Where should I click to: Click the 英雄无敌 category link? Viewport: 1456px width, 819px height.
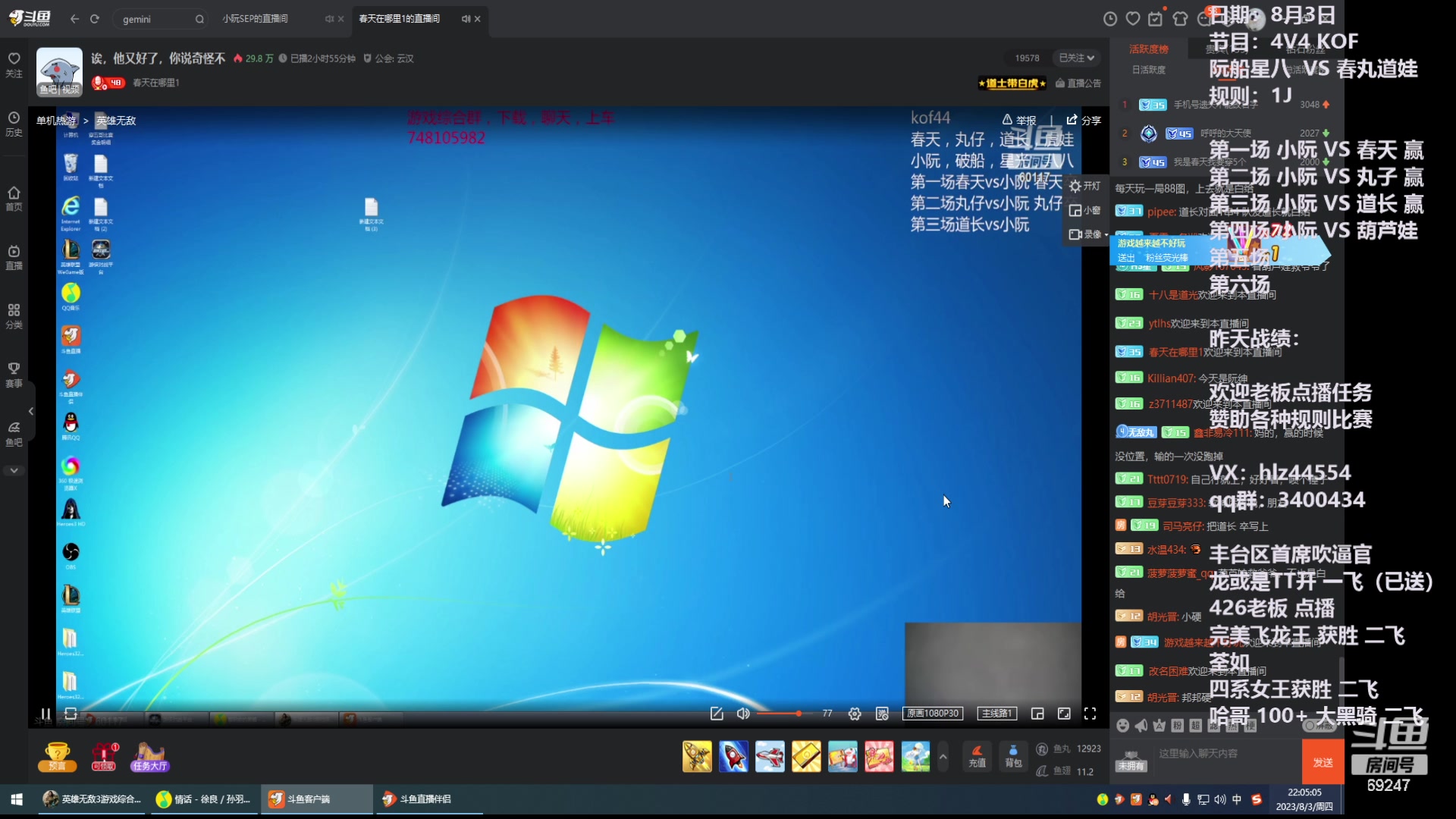click(x=116, y=121)
